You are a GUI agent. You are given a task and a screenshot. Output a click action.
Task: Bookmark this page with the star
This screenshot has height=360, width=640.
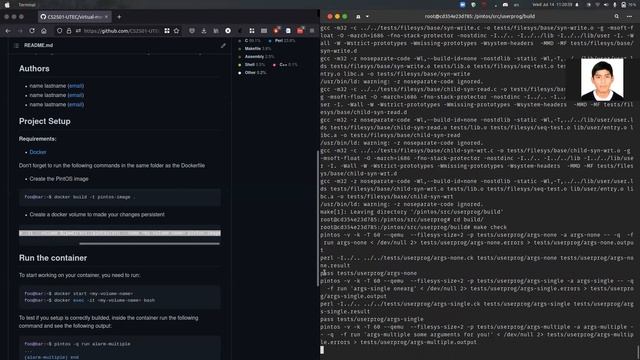click(x=176, y=31)
